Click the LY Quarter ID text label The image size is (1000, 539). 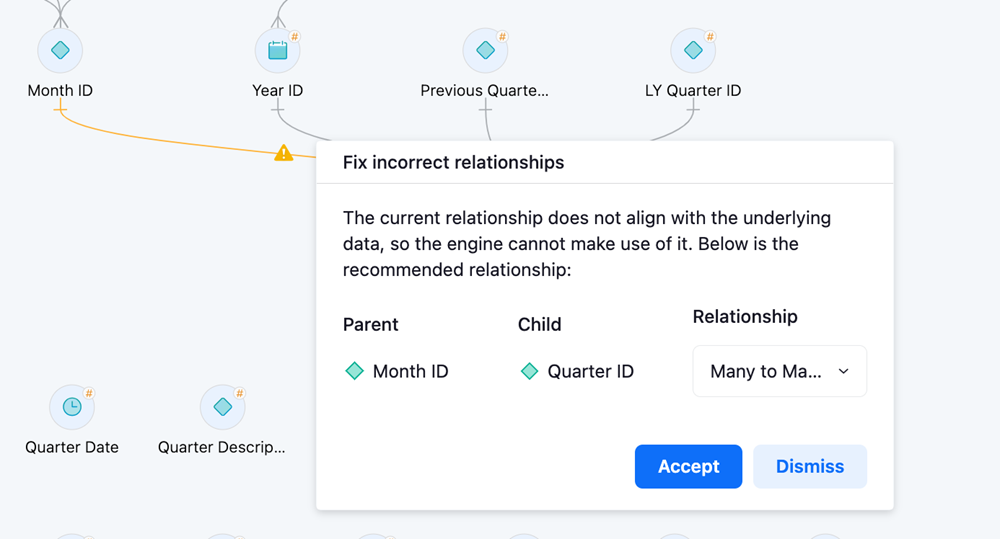[x=693, y=90]
